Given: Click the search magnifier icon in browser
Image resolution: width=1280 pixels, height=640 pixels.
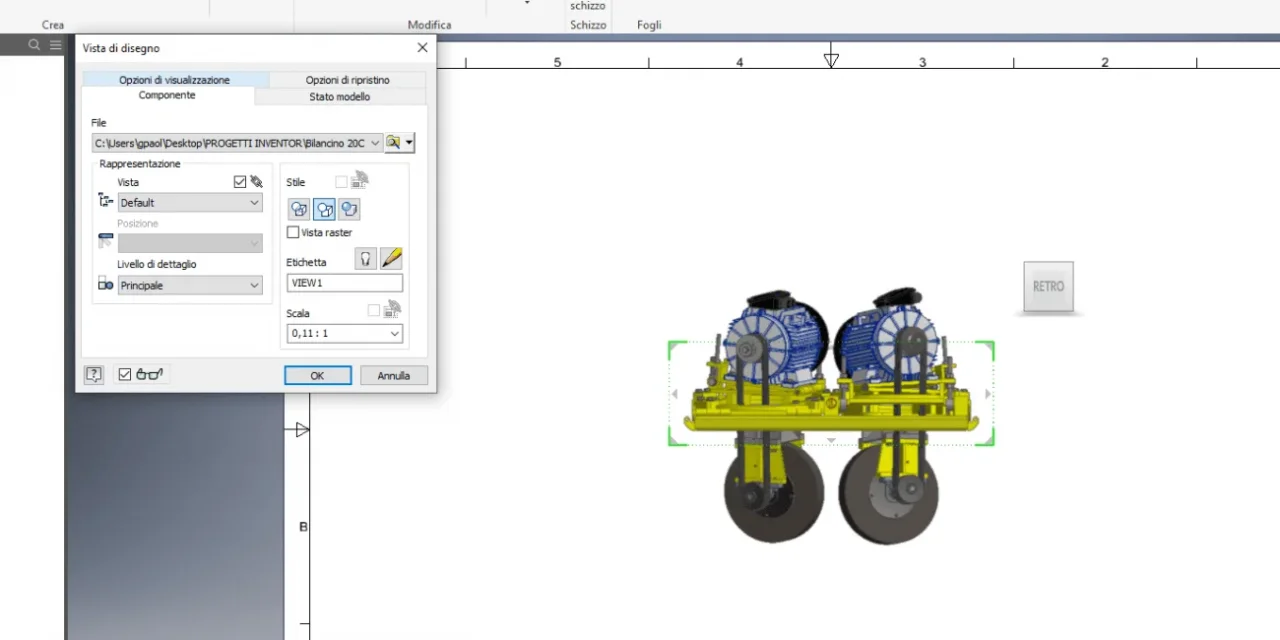Looking at the screenshot, I should [34, 45].
